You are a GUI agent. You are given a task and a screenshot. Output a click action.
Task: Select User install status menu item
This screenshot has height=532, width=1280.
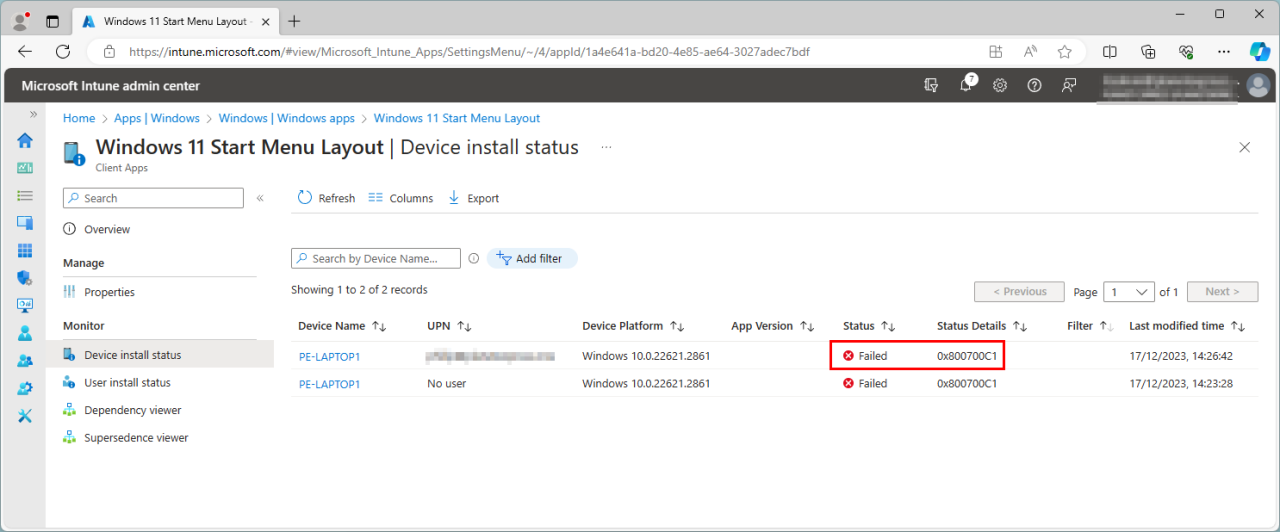tap(127, 382)
